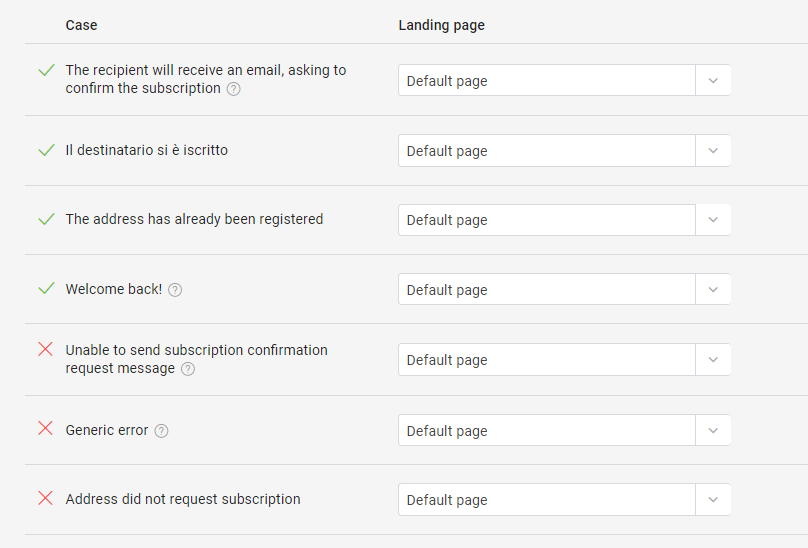Image resolution: width=808 pixels, height=548 pixels.
Task: Open dropdown chevron for 'Il destinatario si è iscritto'
Action: click(713, 151)
